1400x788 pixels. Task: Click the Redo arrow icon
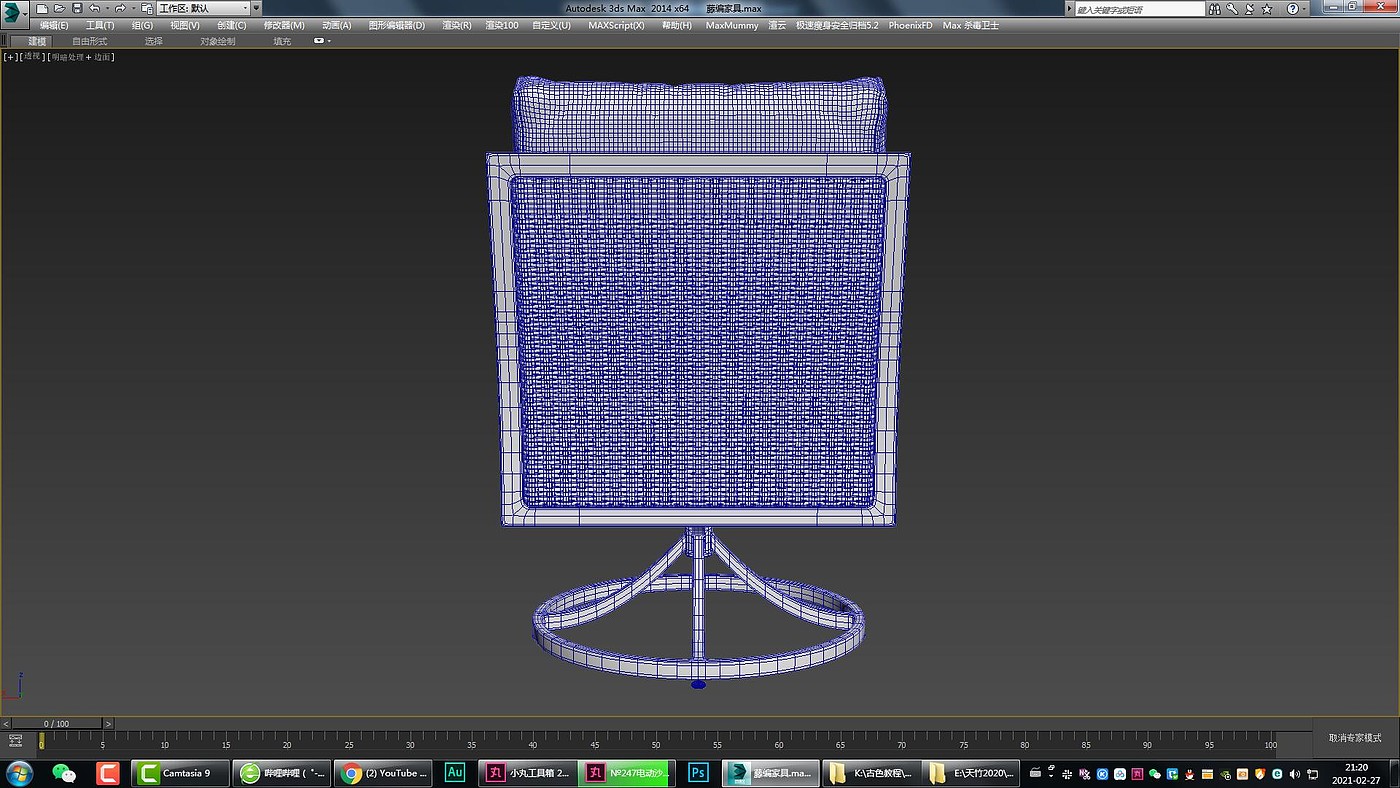click(x=120, y=8)
